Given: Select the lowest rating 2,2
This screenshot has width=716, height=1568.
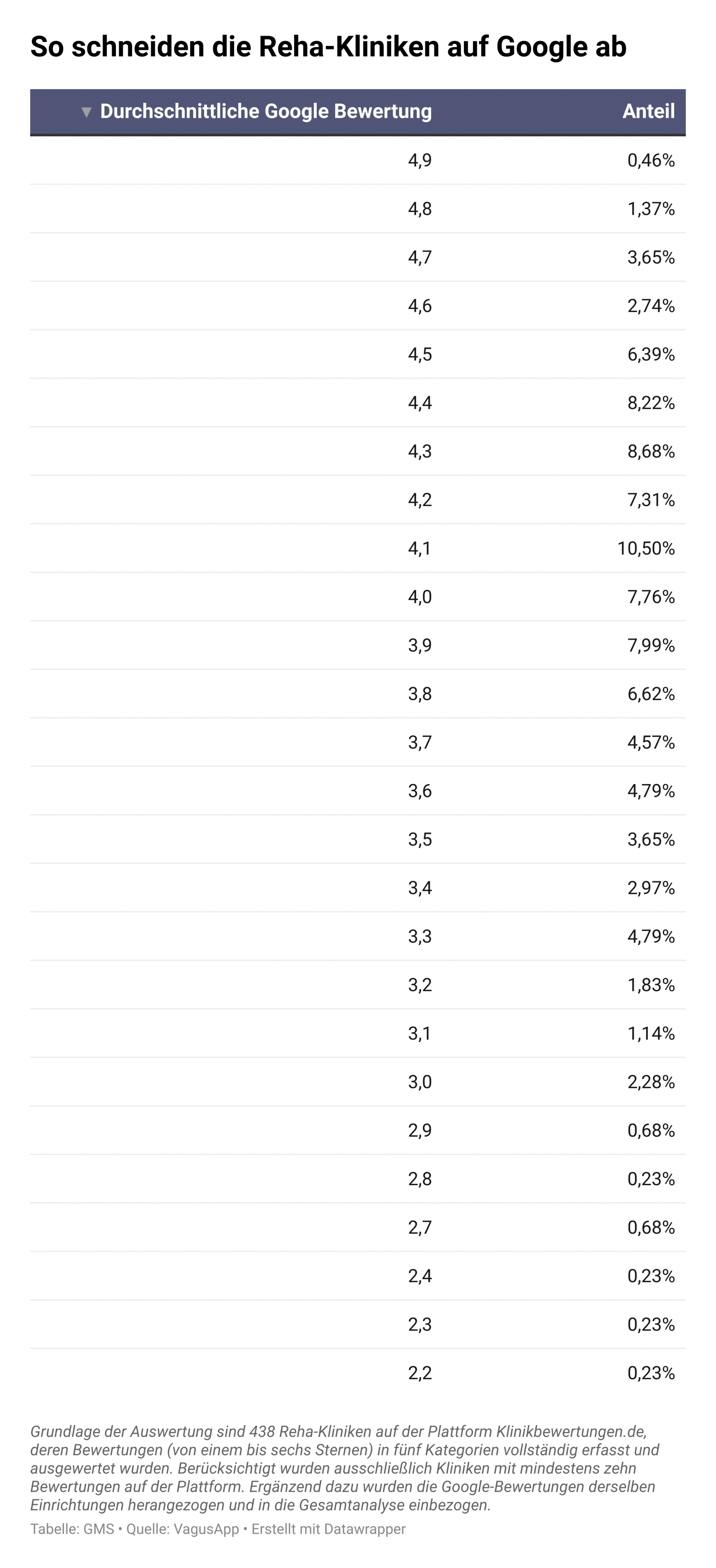Looking at the screenshot, I should 420,1373.
